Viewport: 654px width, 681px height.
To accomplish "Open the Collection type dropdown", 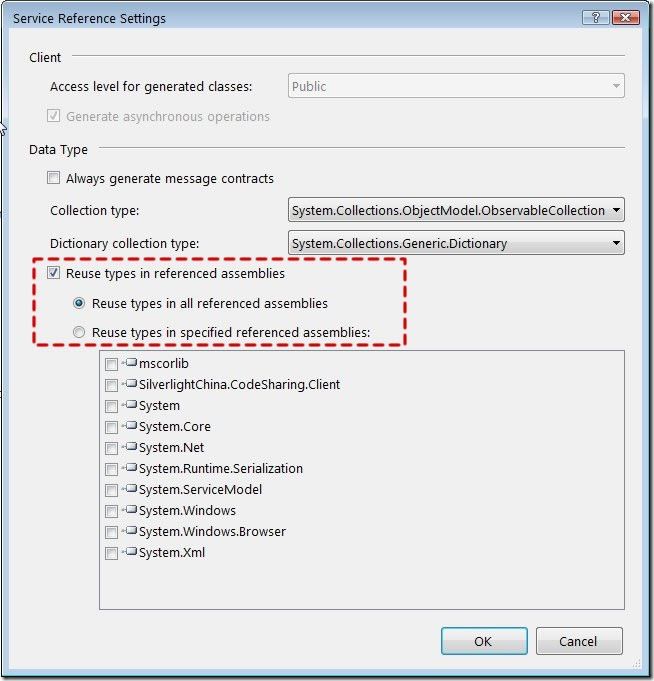I will (456, 210).
